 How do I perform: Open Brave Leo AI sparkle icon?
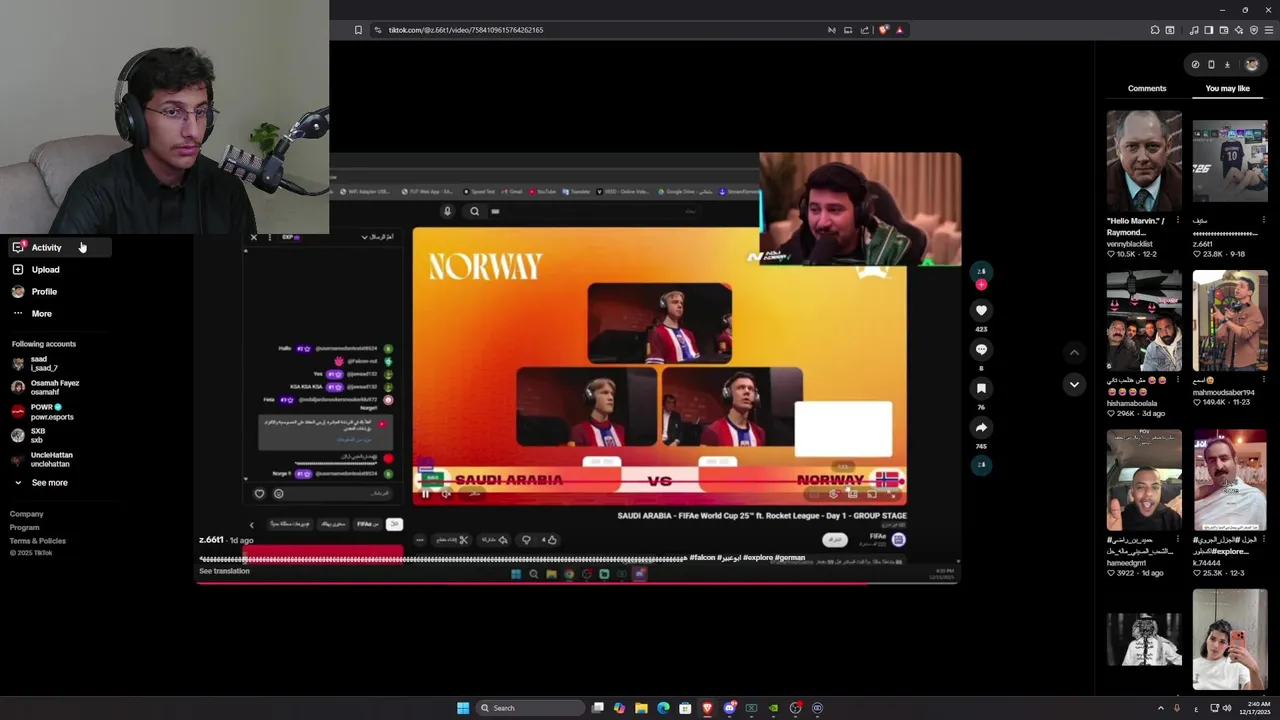[1239, 30]
